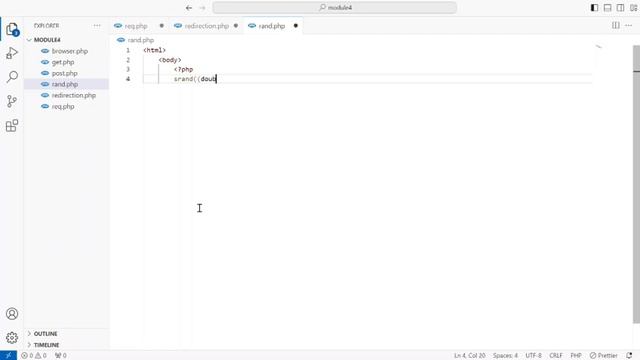Open the Extensions view

coord(12,125)
